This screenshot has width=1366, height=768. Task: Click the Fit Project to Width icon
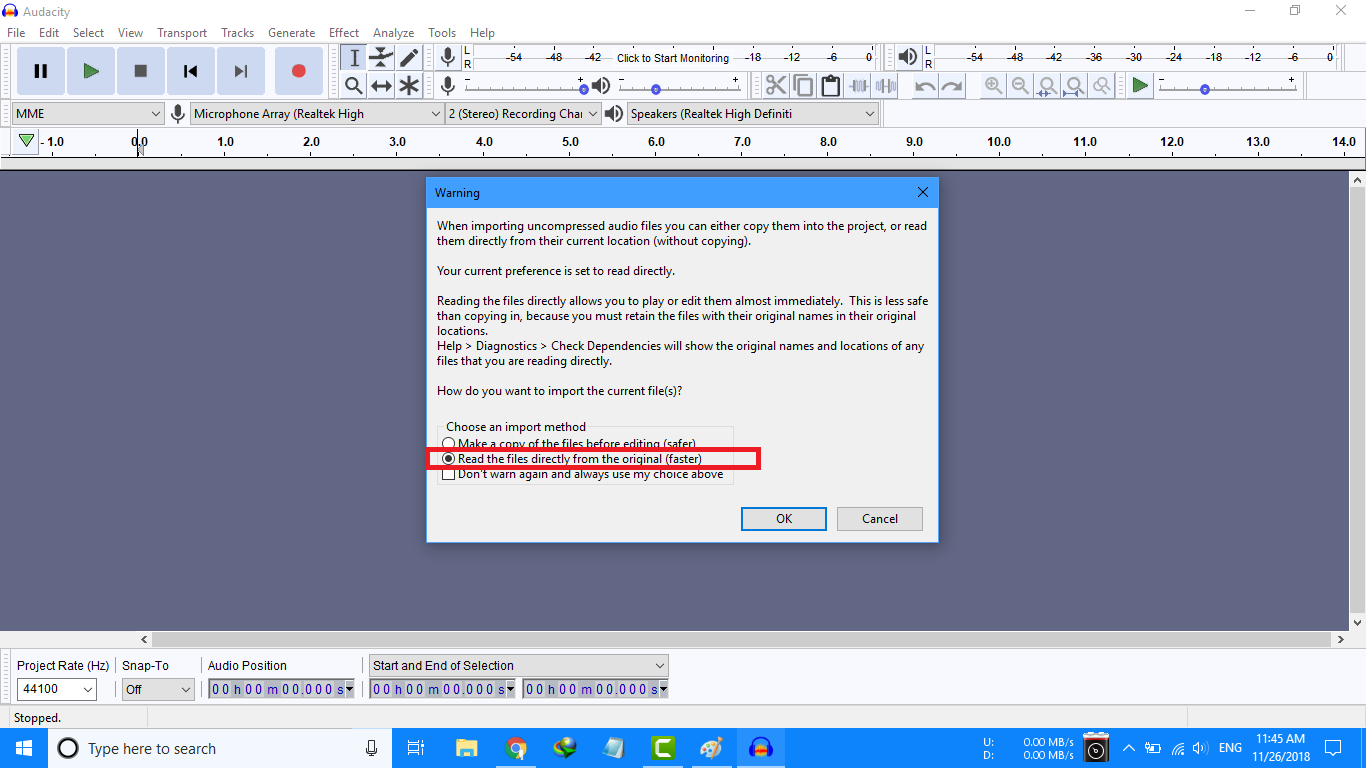1074,86
